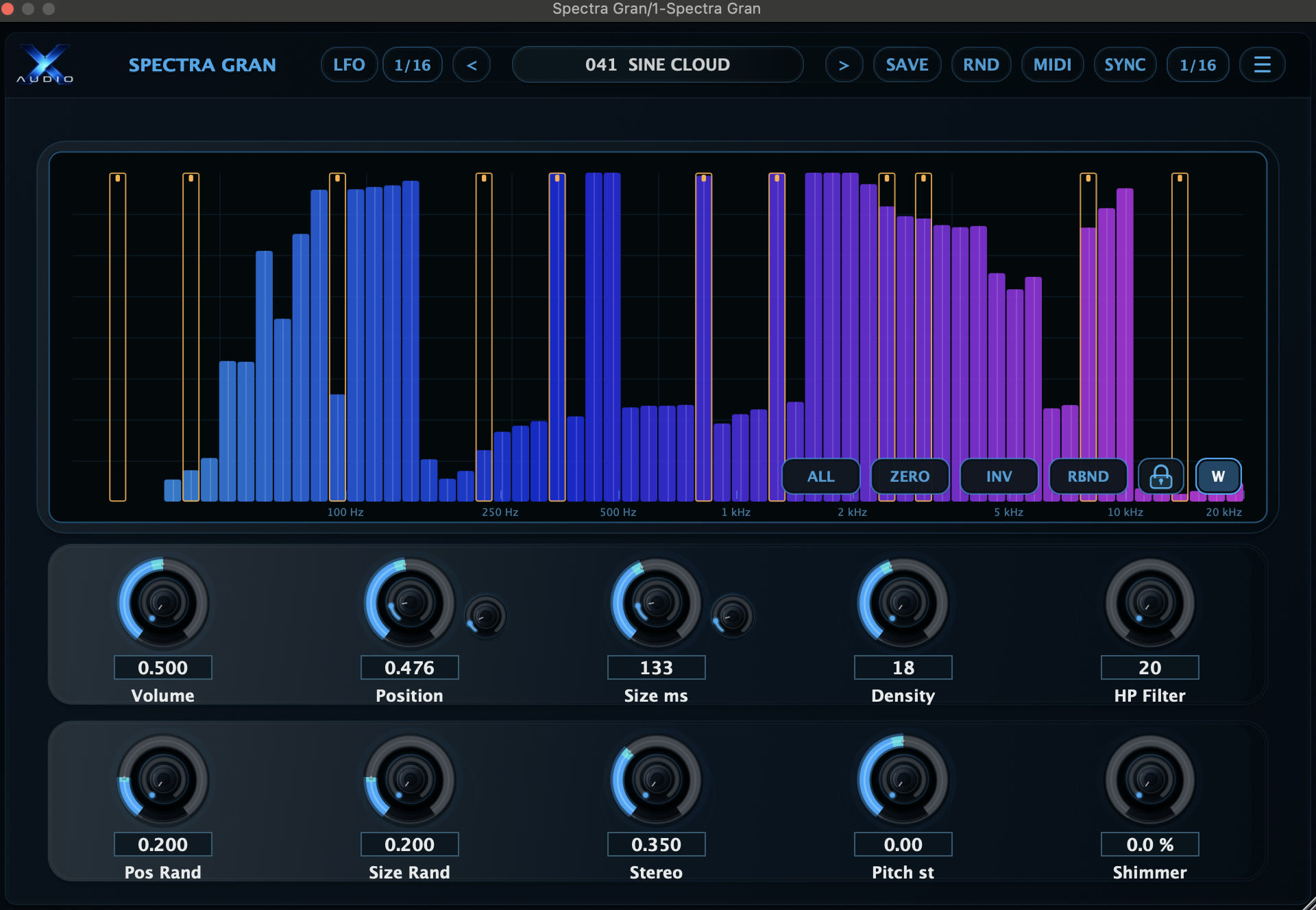Screen dimensions: 1316x910
Task: Open SYNC rate 1/16 dropdown
Action: [x=1197, y=65]
